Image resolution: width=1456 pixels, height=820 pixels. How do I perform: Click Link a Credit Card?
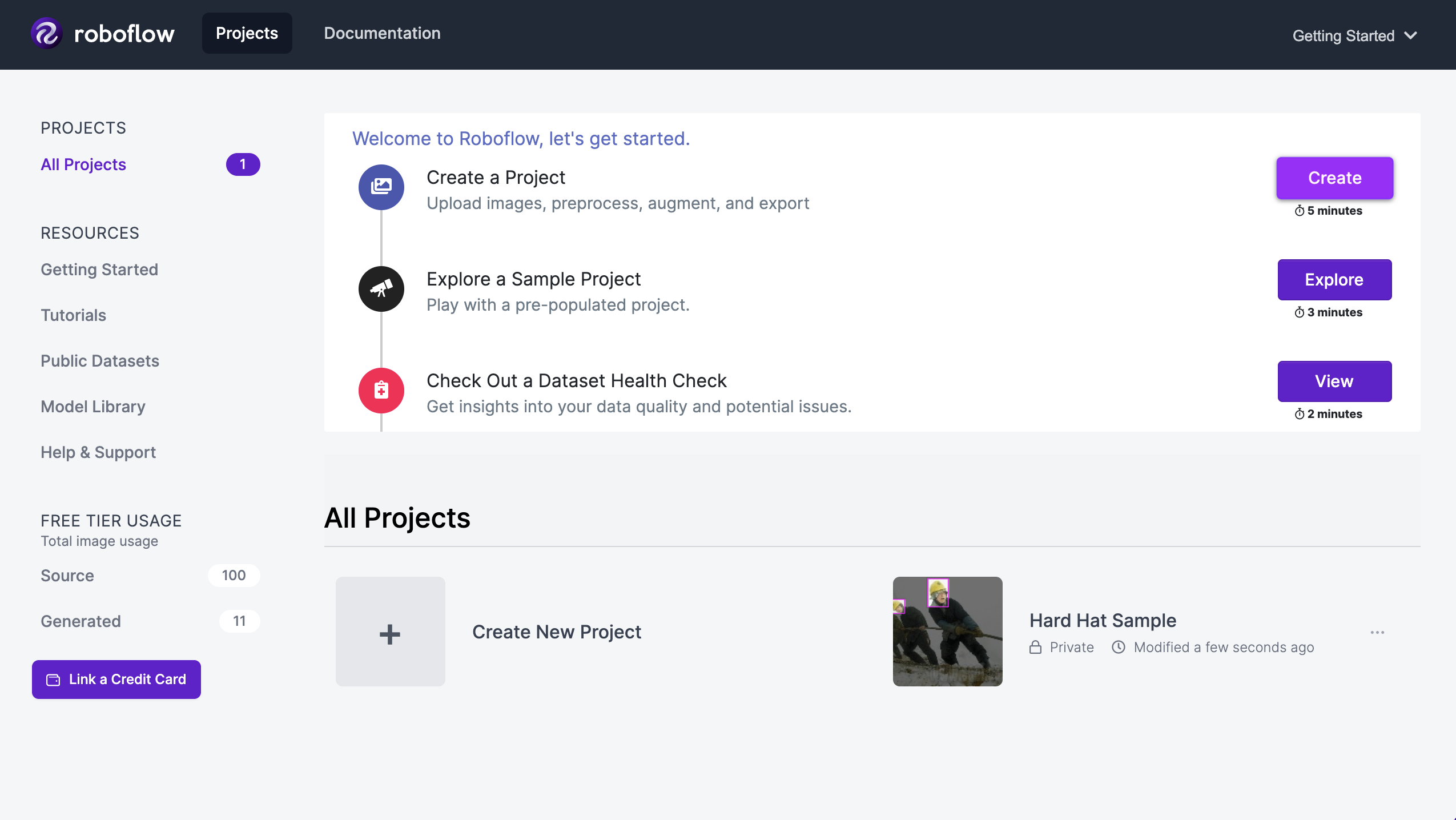click(116, 680)
